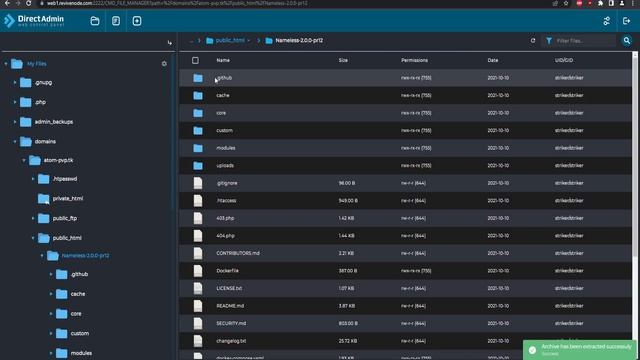The width and height of the screenshot is (640, 360).
Task: Sort by the Name column header
Action: click(x=223, y=60)
